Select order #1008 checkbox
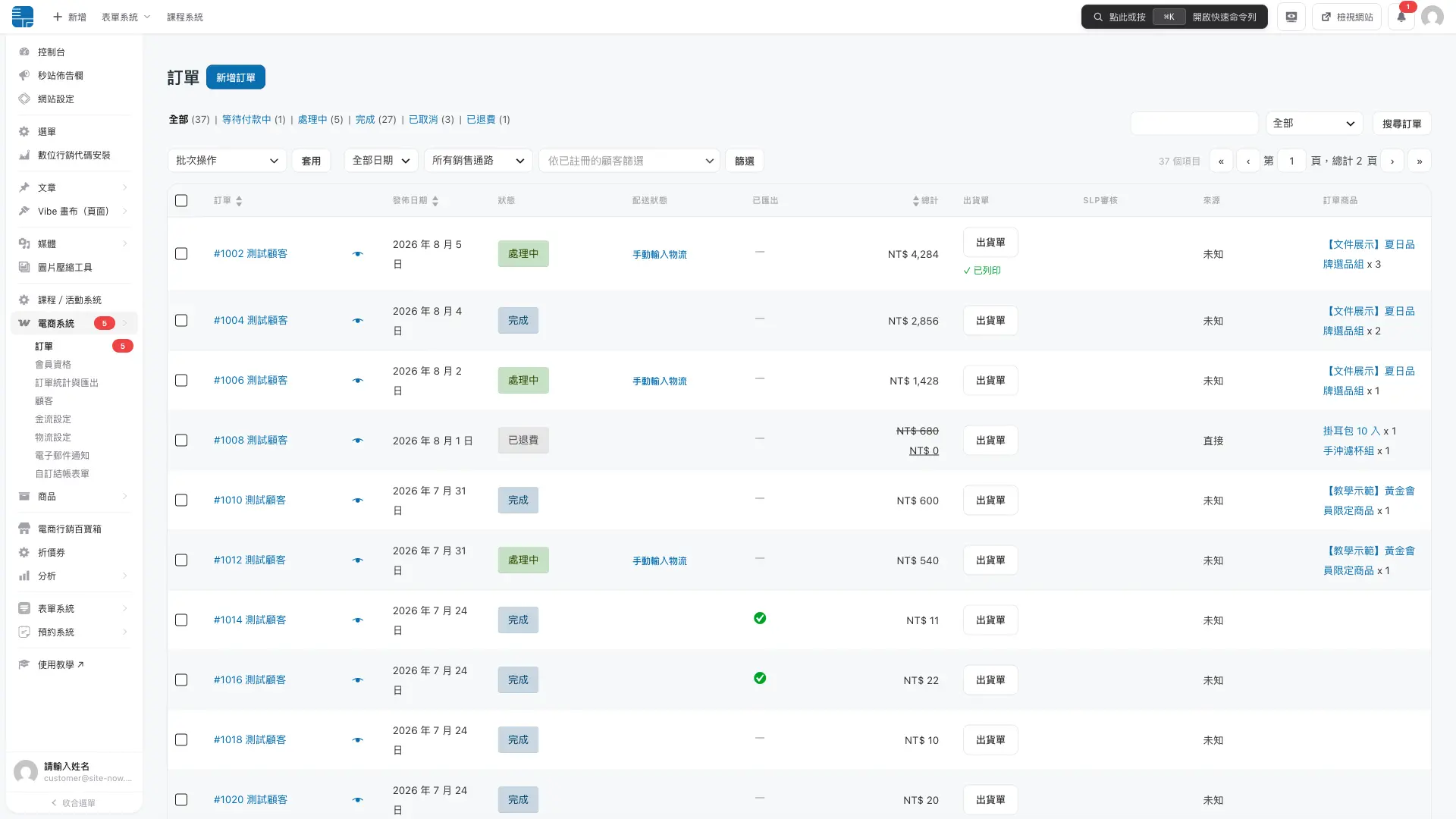The width and height of the screenshot is (1456, 819). click(x=181, y=440)
